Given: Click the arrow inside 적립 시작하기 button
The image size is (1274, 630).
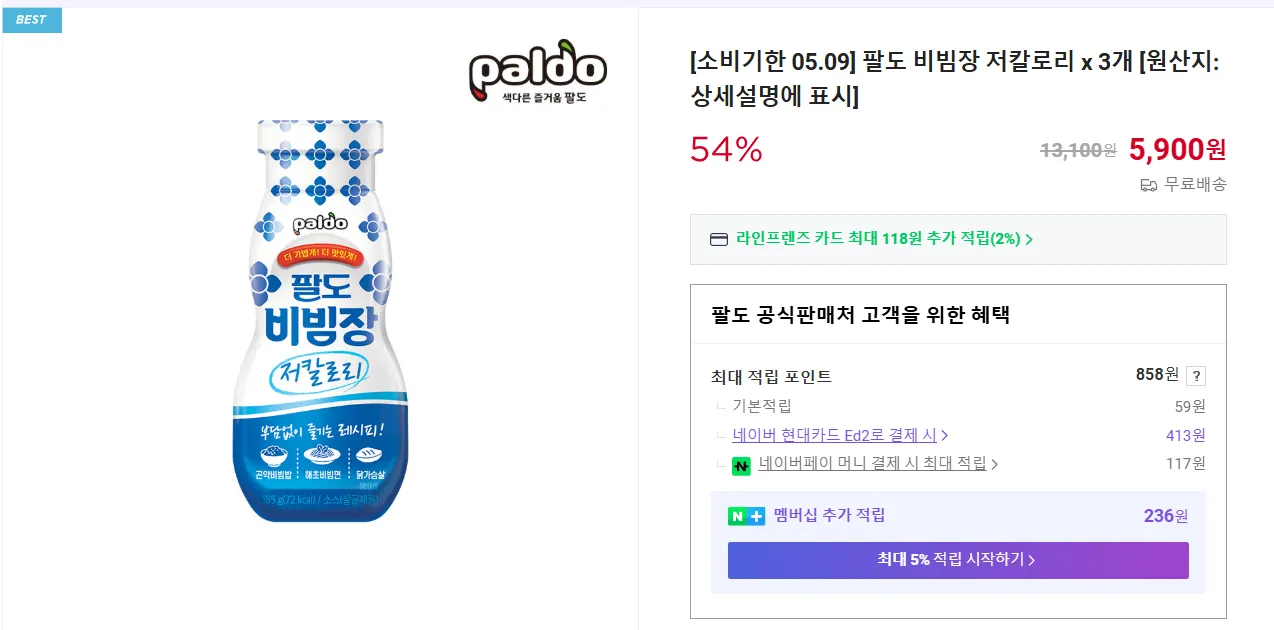Looking at the screenshot, I should [1031, 560].
